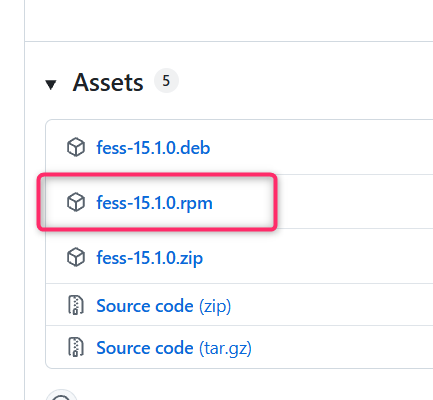The image size is (433, 400).
Task: Click the zip-file icon beside Source code (tar.gz)
Action: click(x=76, y=347)
